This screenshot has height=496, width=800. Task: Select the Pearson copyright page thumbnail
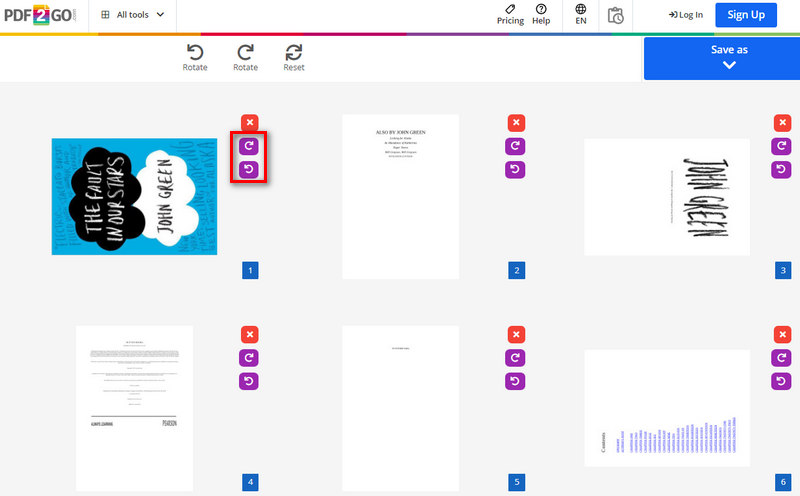point(134,408)
